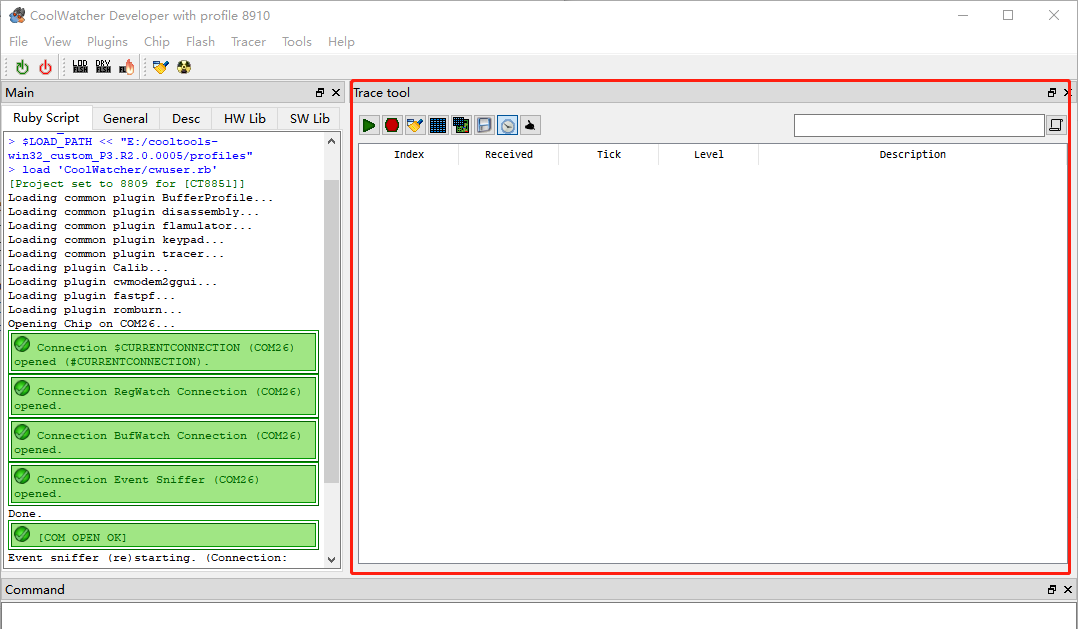Image resolution: width=1078 pixels, height=629 pixels.
Task: Click the LOD FLSH load flash icon
Action: (80, 67)
